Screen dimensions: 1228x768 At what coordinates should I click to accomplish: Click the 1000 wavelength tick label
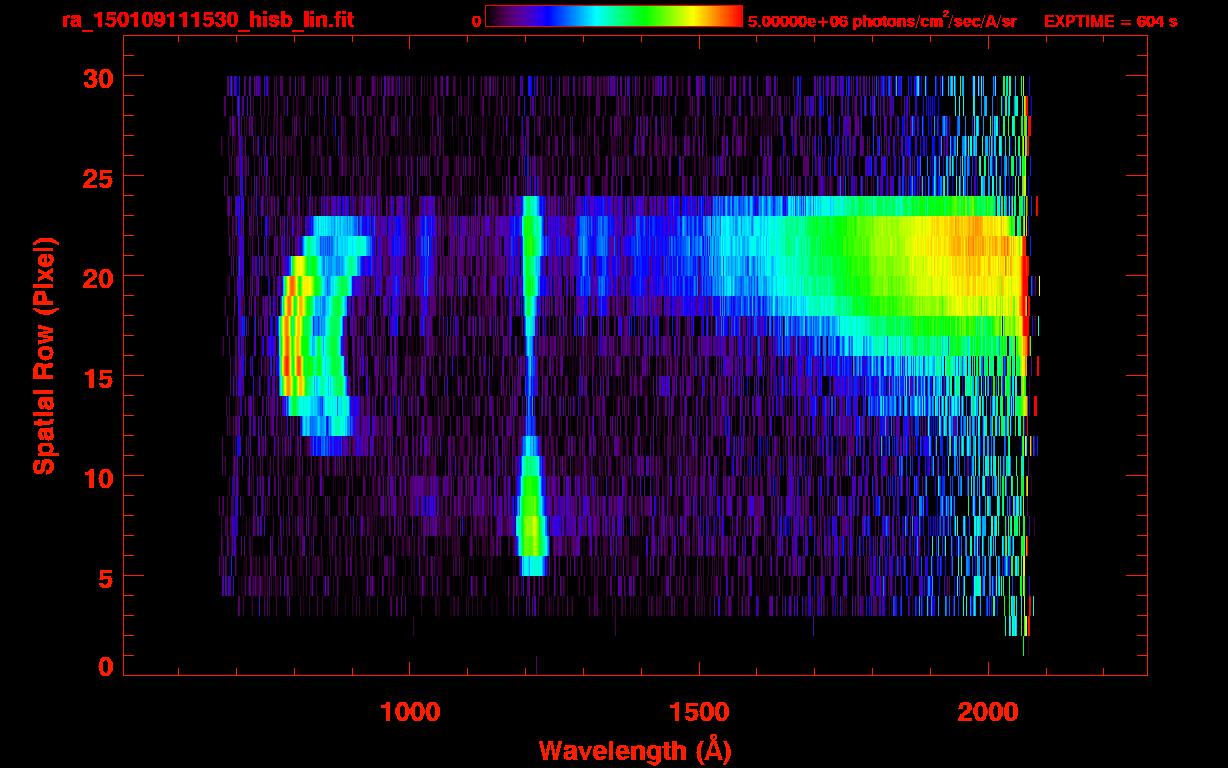coord(410,712)
